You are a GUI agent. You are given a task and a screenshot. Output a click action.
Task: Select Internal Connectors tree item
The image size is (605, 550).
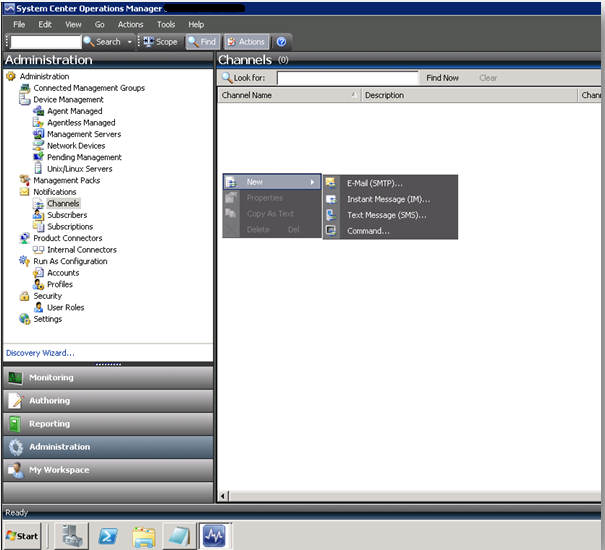tap(82, 250)
